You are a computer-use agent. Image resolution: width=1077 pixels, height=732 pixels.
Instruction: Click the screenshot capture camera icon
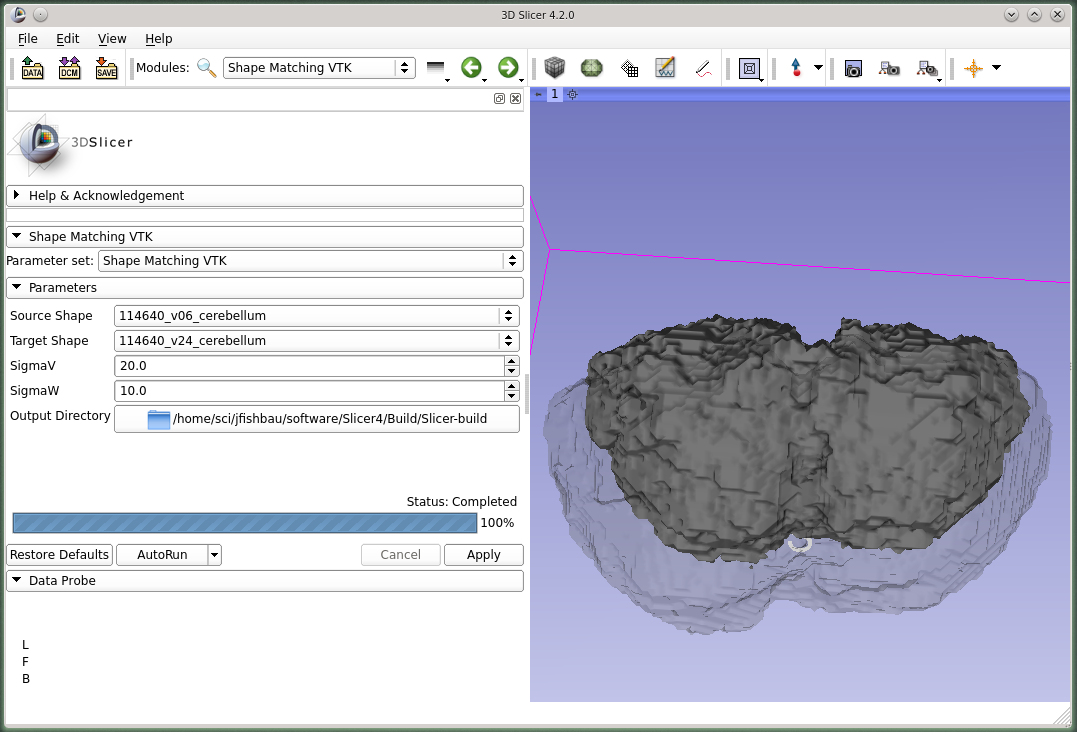point(853,68)
